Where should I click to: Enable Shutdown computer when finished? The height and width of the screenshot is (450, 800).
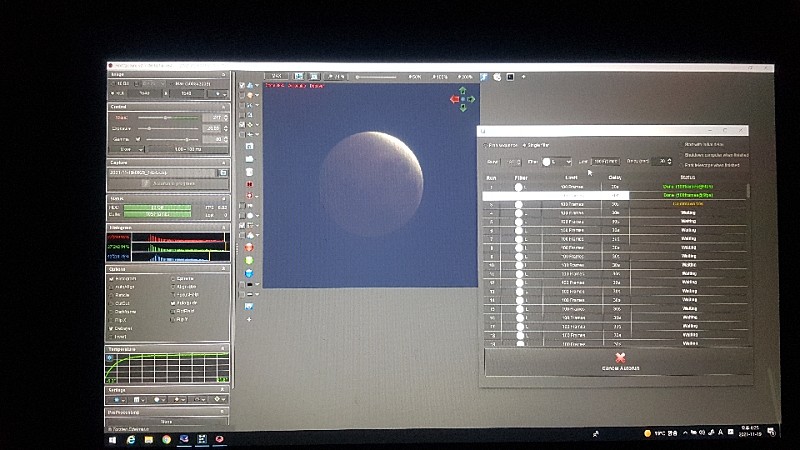pyautogui.click(x=681, y=155)
